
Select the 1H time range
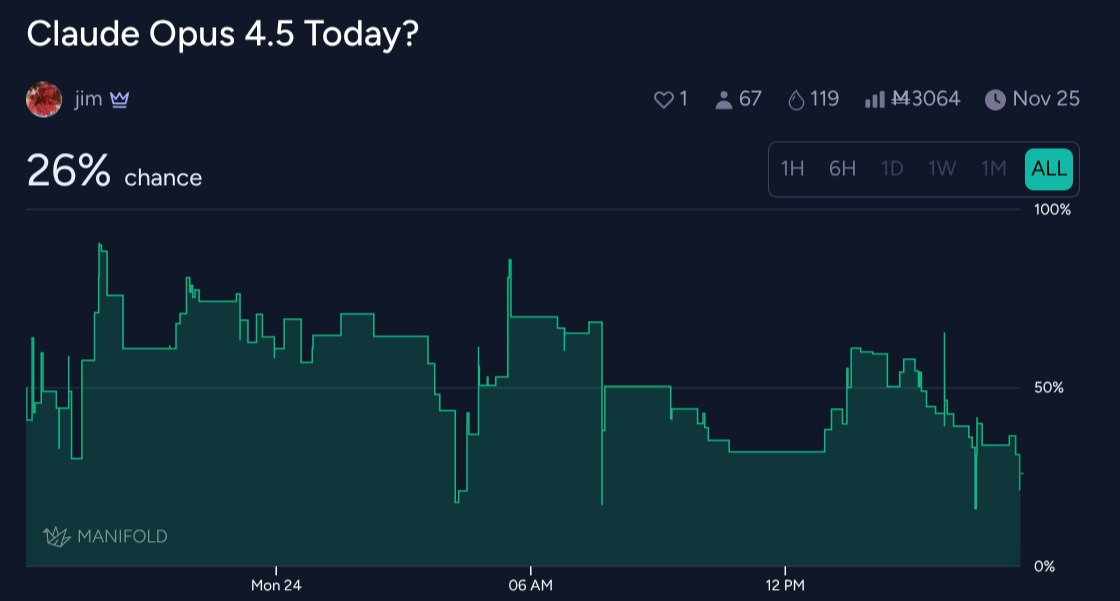point(792,169)
